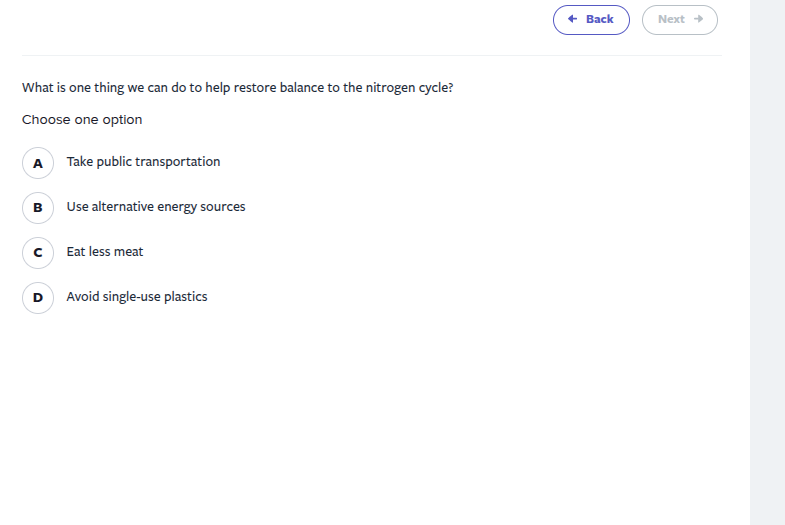Pick the circle labeled C
This screenshot has height=525, width=785.
point(38,253)
